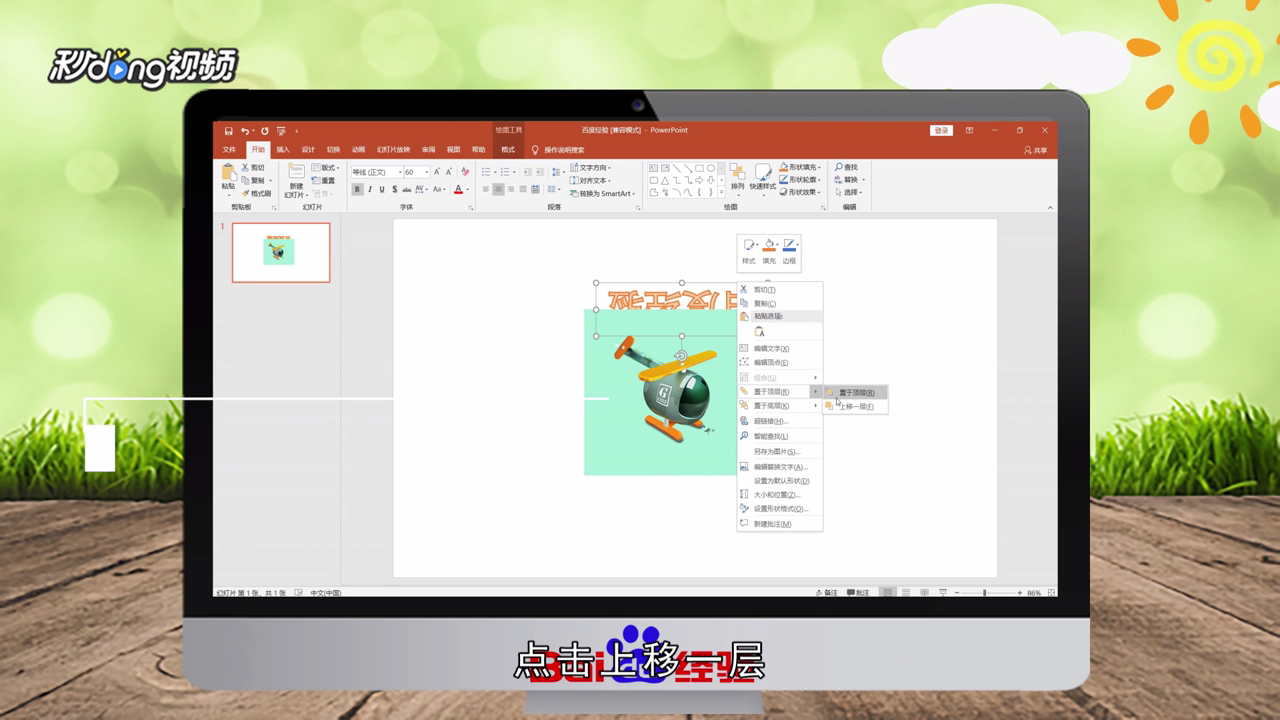Toggle Bold formatting in the ribbon

click(357, 189)
